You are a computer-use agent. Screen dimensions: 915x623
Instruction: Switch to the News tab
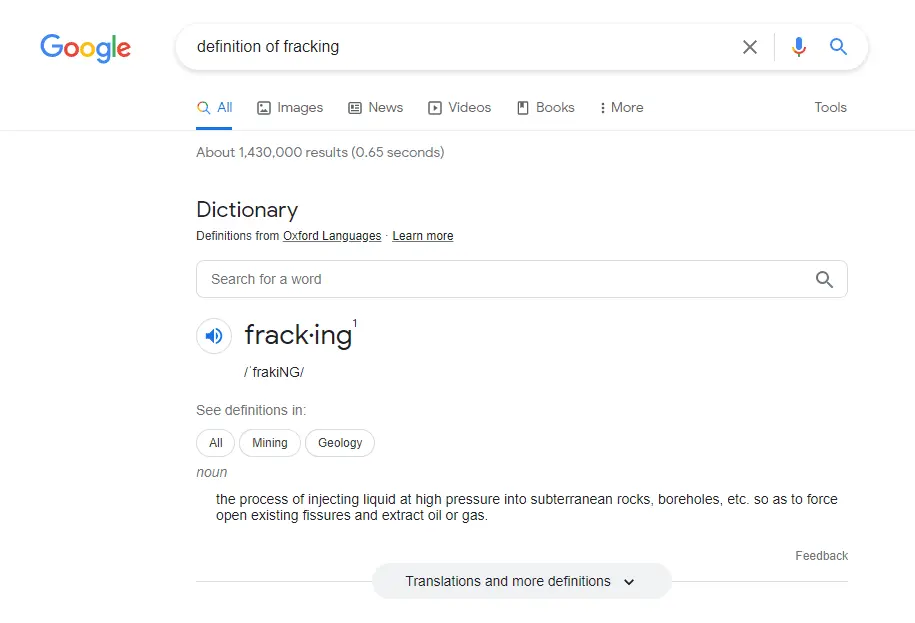[x=375, y=108]
